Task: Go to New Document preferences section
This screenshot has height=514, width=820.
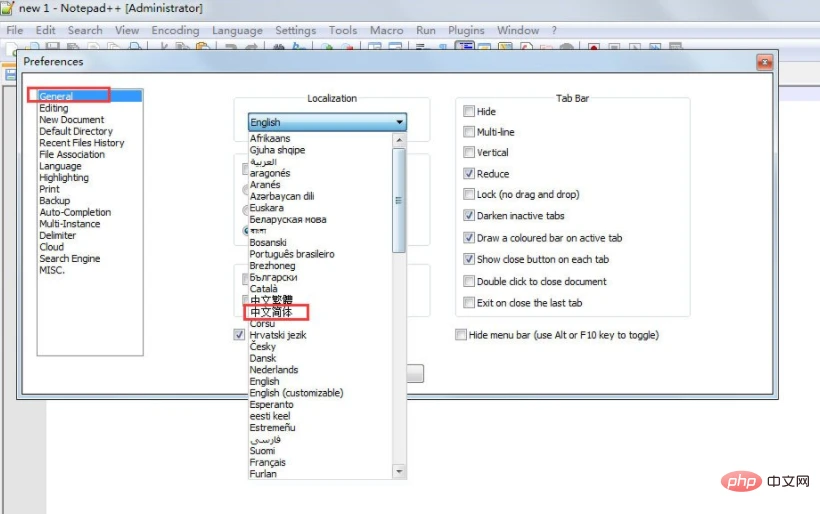Action: point(71,120)
